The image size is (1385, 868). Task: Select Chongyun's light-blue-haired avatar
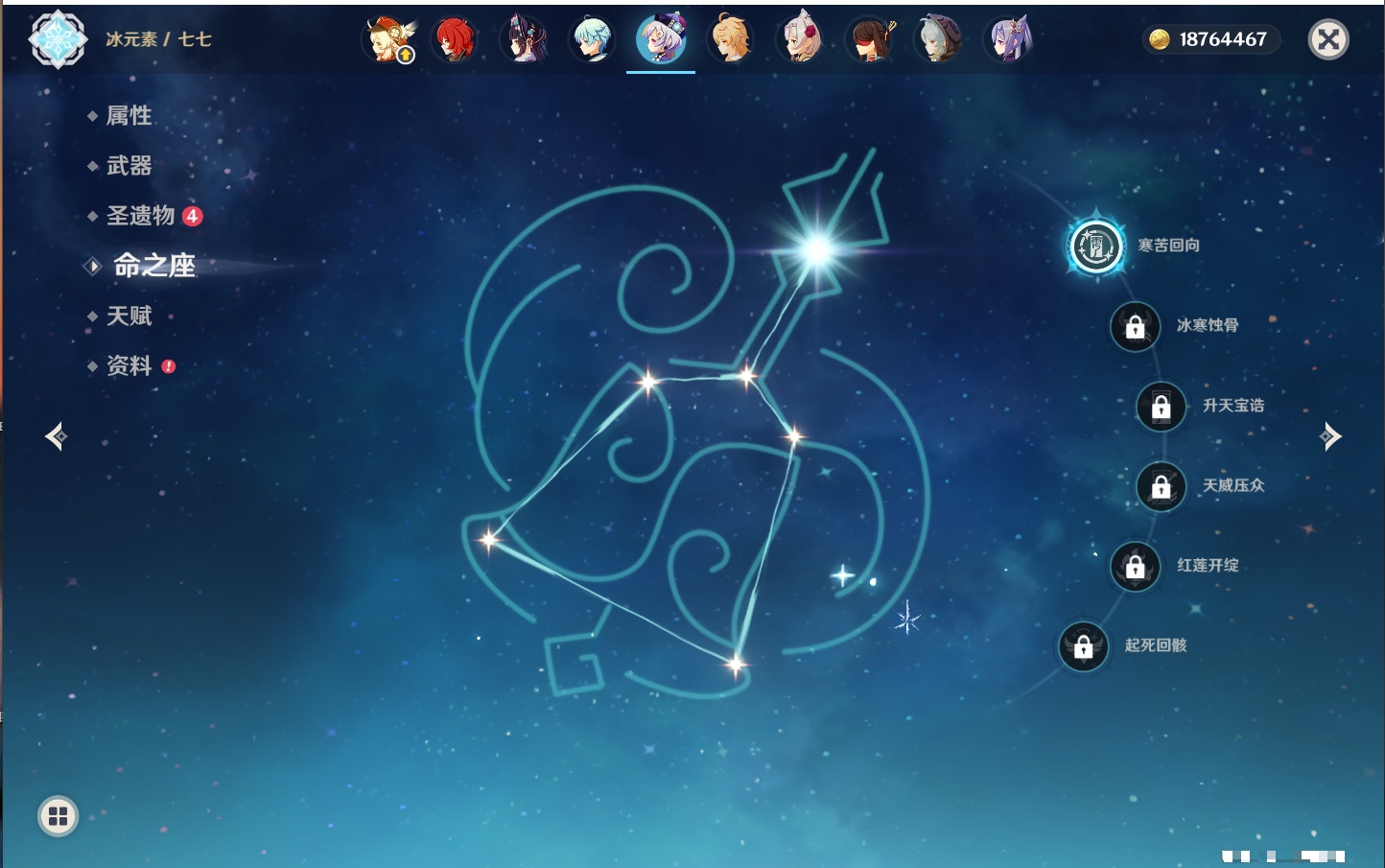tap(592, 39)
